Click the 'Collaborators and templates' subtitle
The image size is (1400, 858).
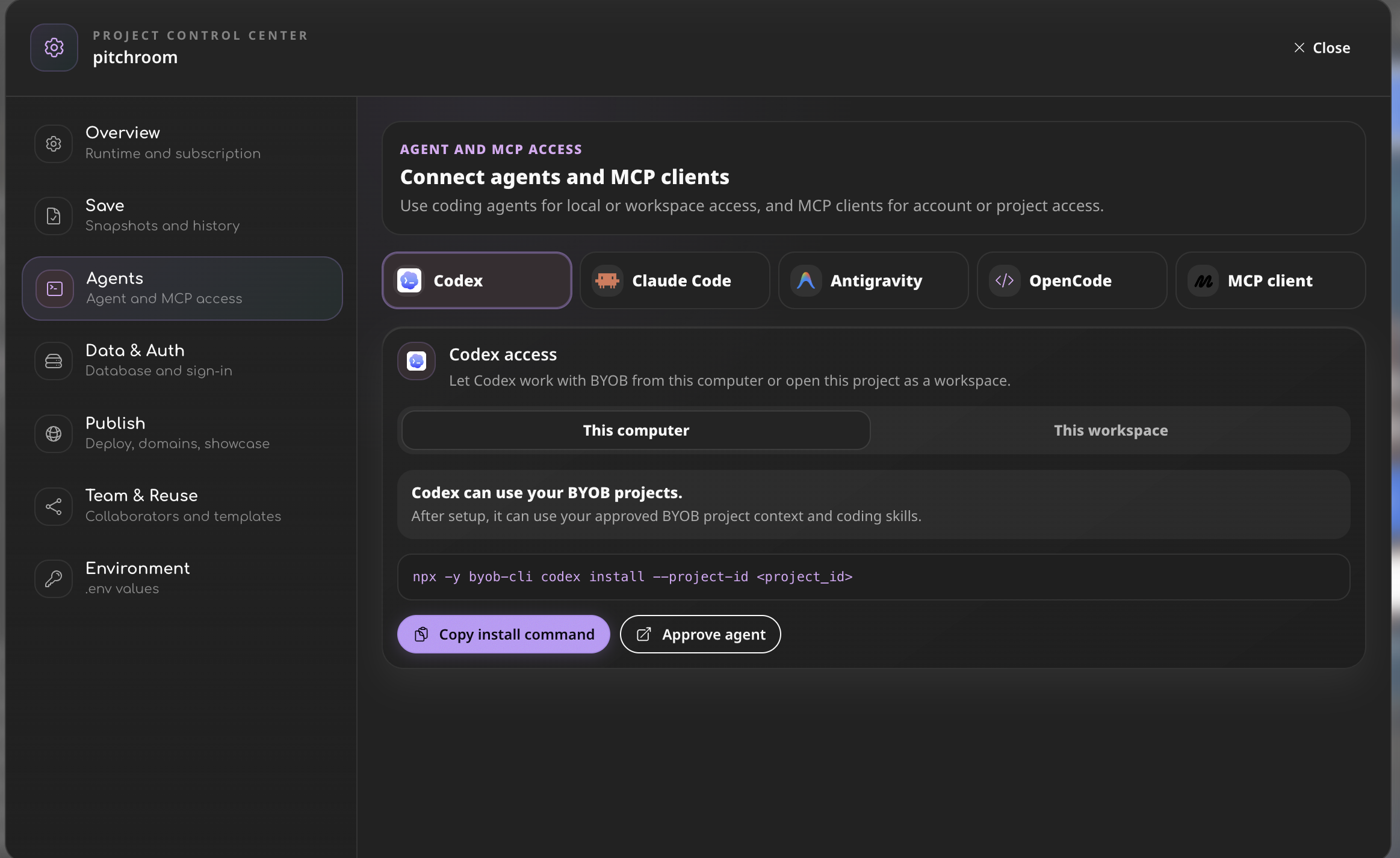click(x=184, y=516)
